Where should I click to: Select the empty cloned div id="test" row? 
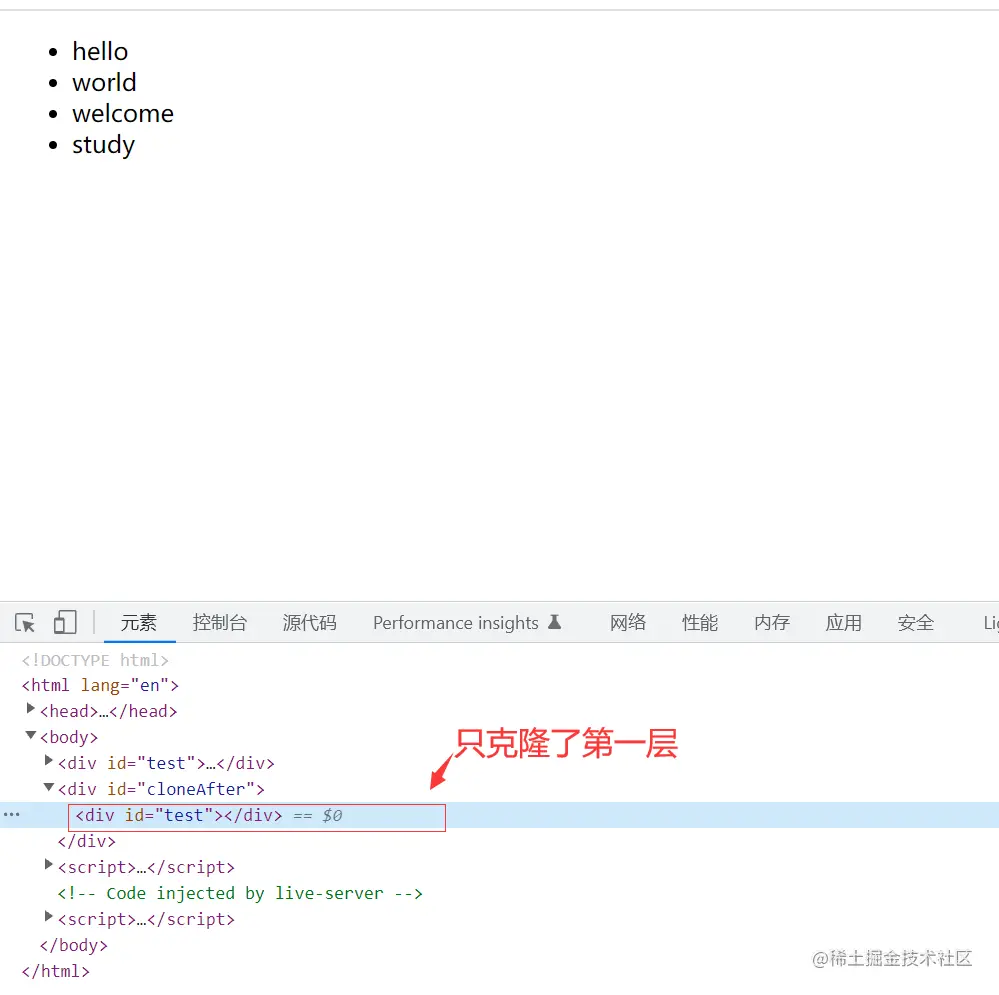[x=500, y=815]
